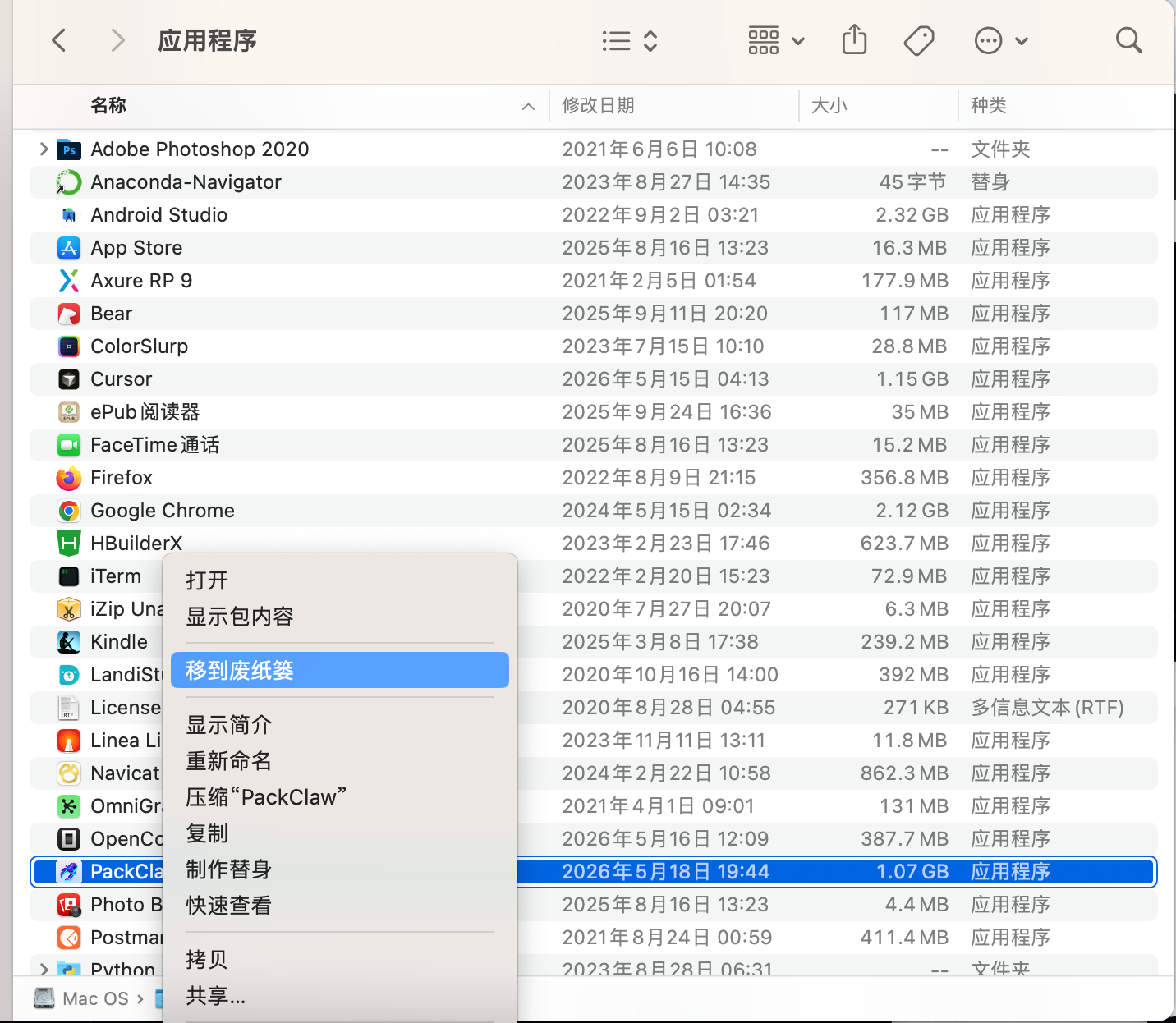Sort by the 名称 column header
The height and width of the screenshot is (1023, 1176).
pyautogui.click(x=108, y=105)
